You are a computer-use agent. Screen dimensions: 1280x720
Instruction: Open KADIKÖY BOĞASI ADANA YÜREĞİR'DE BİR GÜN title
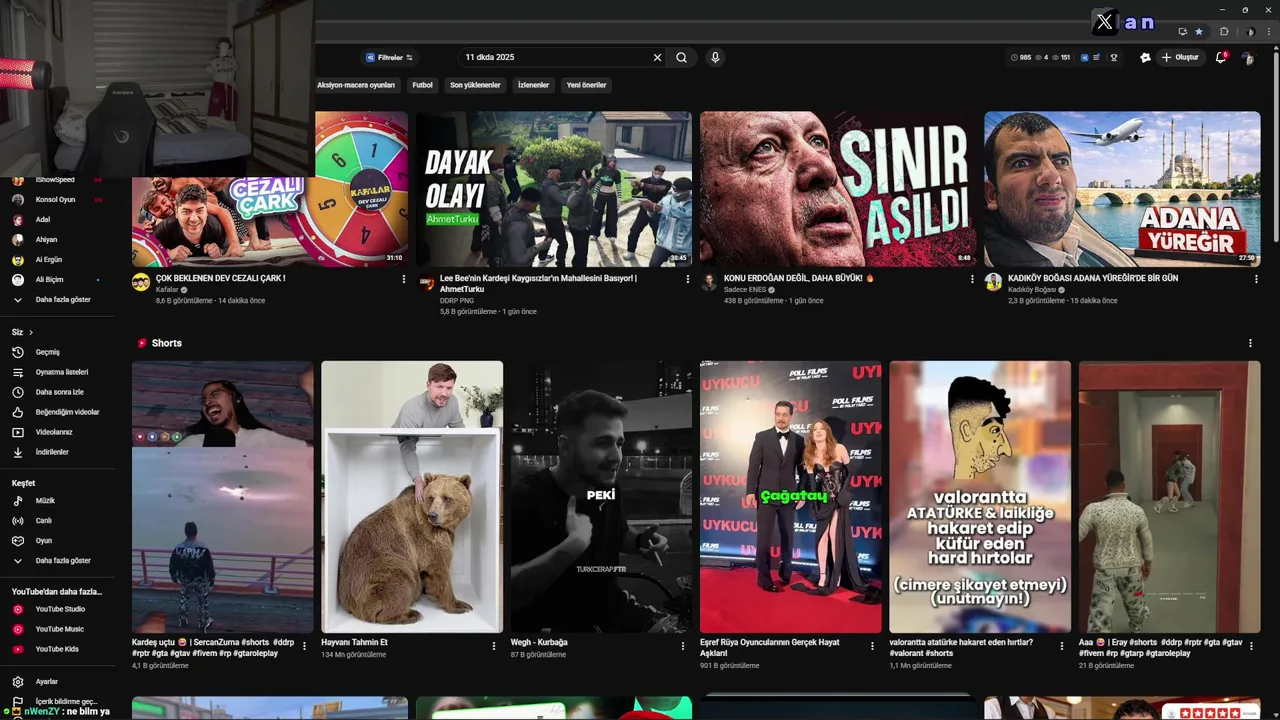click(1093, 278)
